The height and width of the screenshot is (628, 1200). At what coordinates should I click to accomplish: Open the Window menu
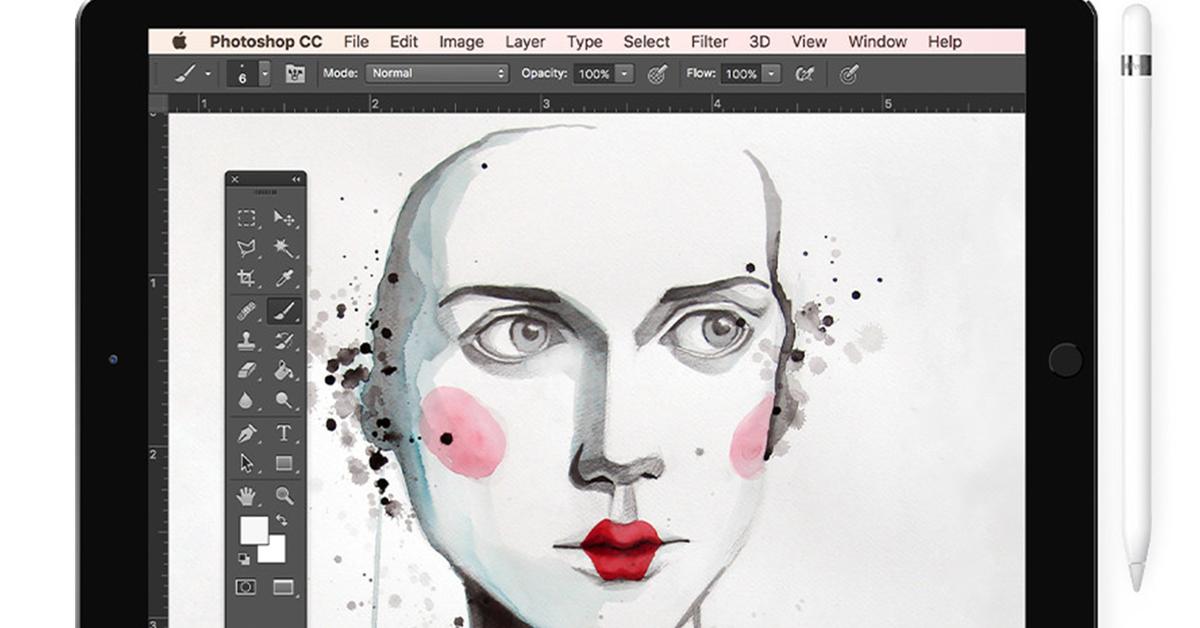pyautogui.click(x=877, y=42)
